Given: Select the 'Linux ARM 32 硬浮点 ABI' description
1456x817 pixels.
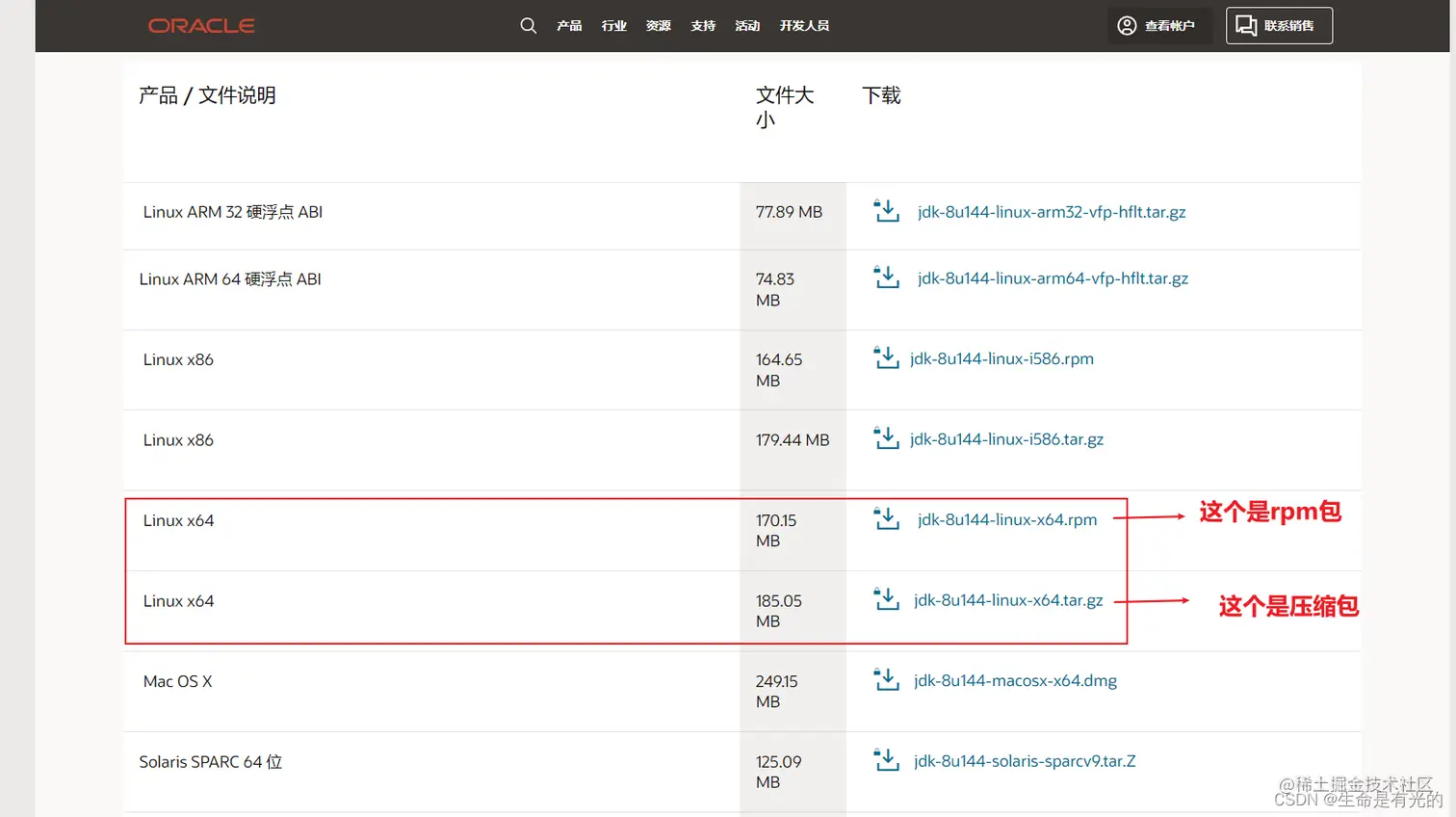Looking at the screenshot, I should click(x=233, y=212).
